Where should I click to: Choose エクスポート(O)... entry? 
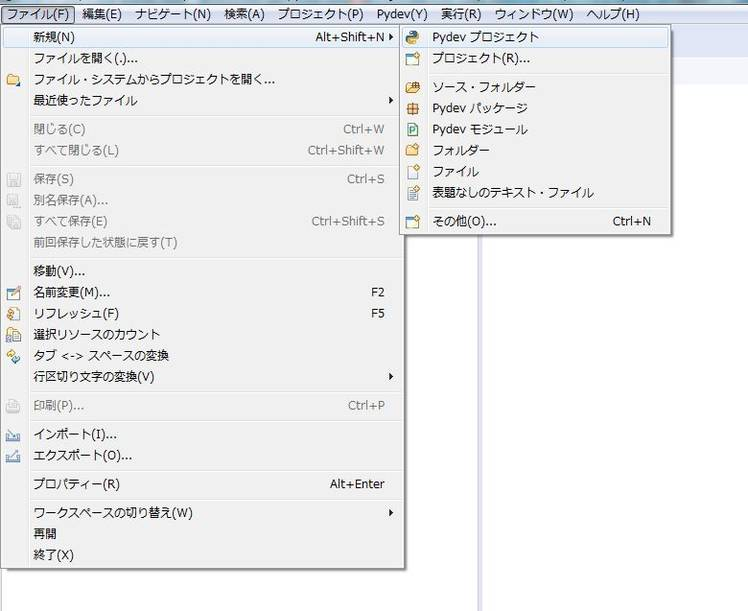coord(202,456)
